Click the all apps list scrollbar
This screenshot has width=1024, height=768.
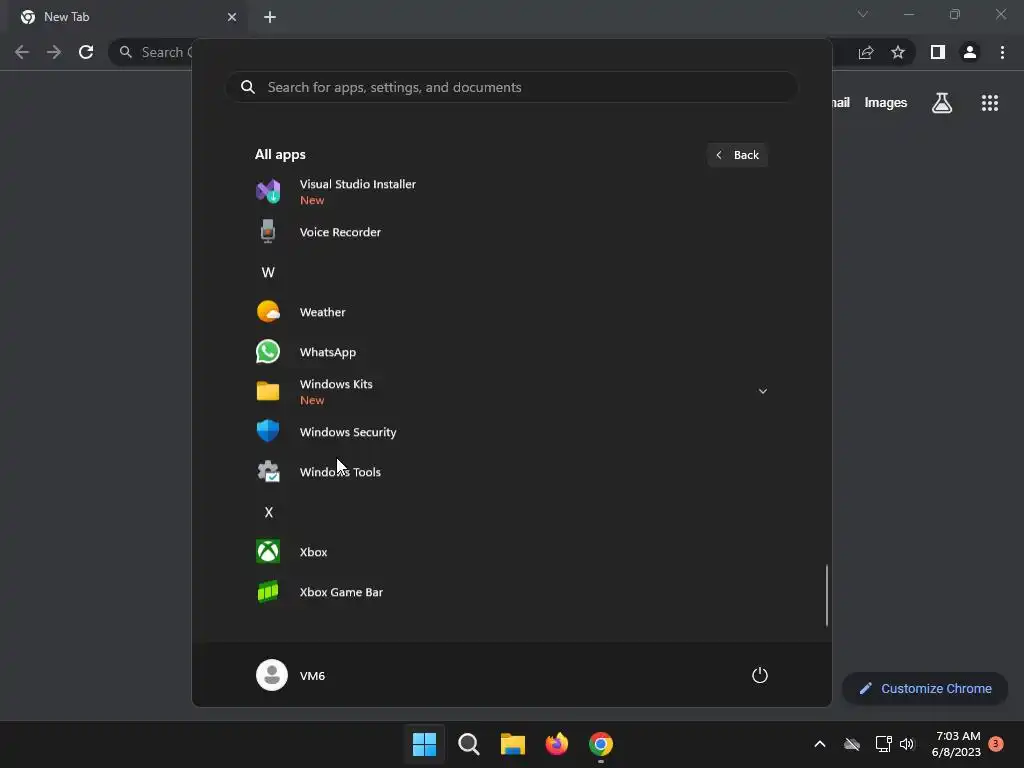827,595
